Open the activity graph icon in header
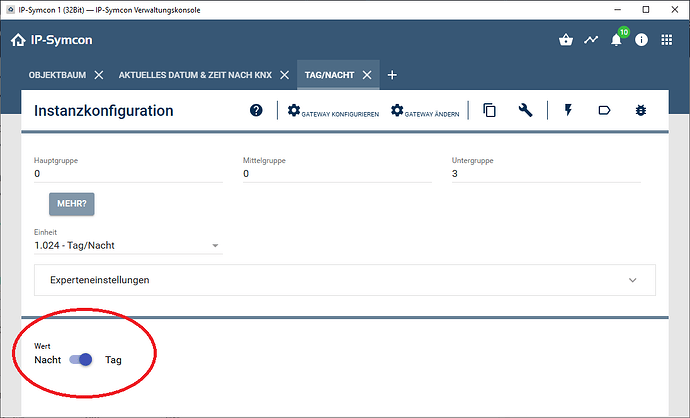Image resolution: width=690 pixels, height=418 pixels. click(x=591, y=41)
